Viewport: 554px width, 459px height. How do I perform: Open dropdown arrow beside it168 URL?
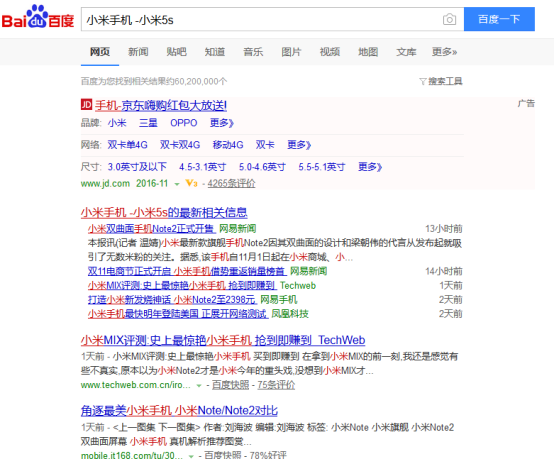click(x=191, y=456)
